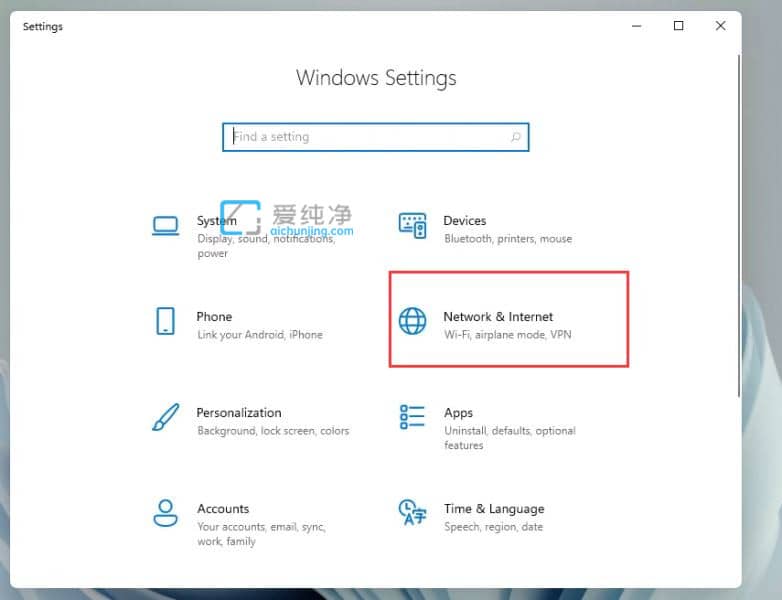Viewport: 782px width, 600px height.
Task: Select the Network & Internet title
Action: coord(498,317)
